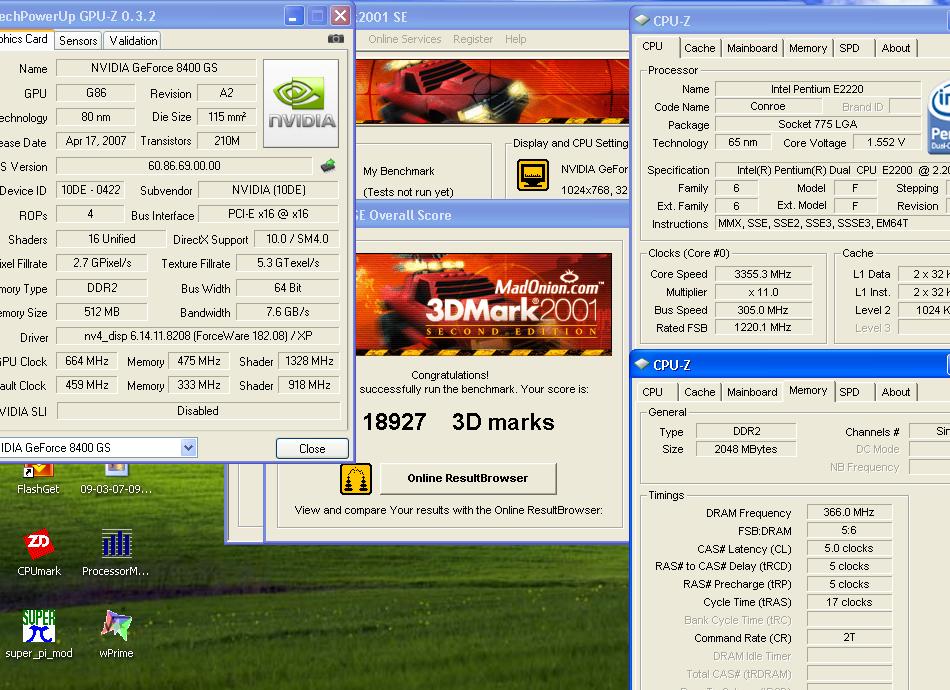Click the Instructions field listing MMX, SSE
This screenshot has width=950, height=690.
pyautogui.click(x=832, y=223)
